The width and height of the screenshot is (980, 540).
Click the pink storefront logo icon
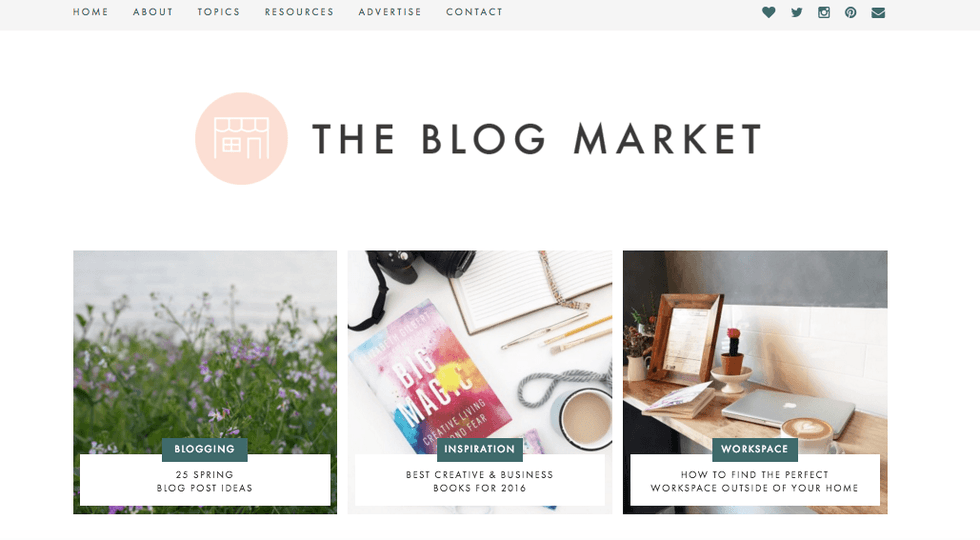[241, 138]
